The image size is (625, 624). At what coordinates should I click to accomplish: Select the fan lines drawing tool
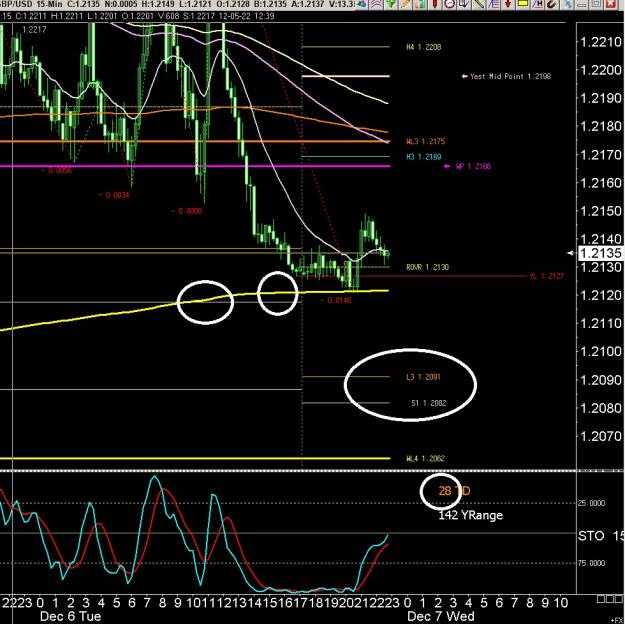pos(494,4)
